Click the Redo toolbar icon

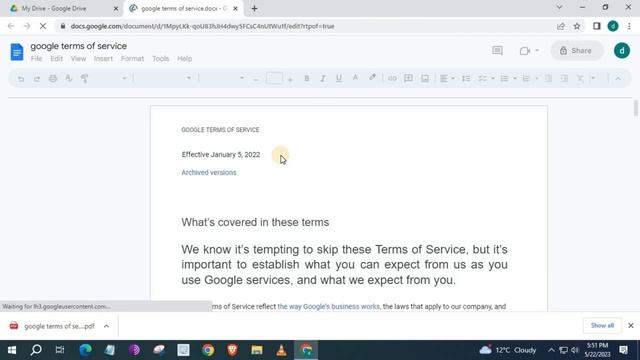37,78
